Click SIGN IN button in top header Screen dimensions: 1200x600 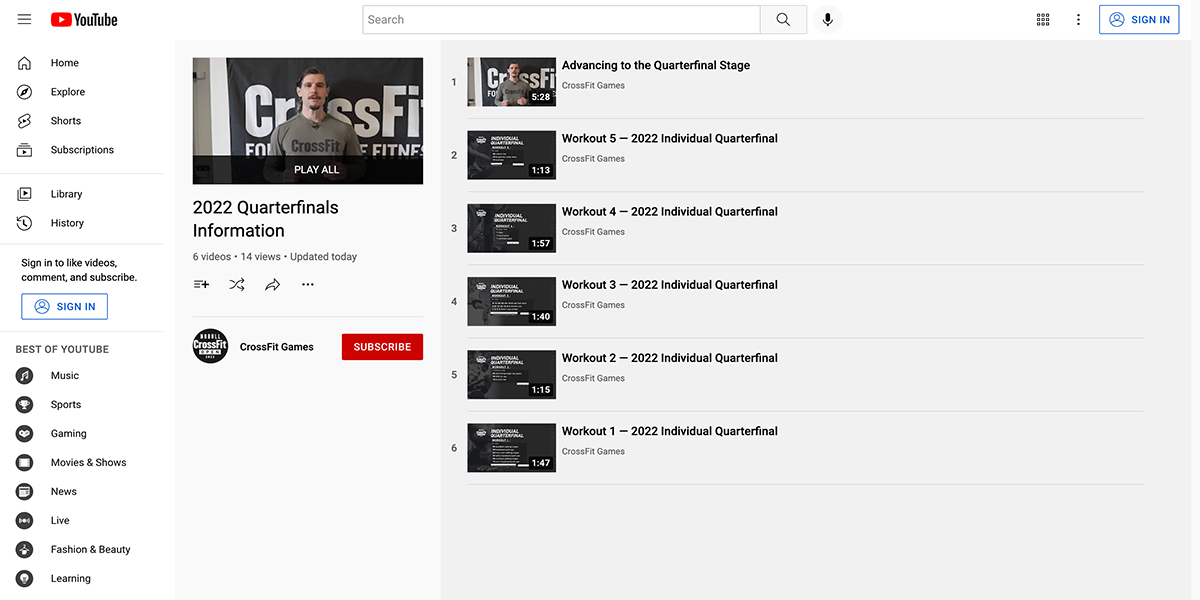click(x=1139, y=20)
